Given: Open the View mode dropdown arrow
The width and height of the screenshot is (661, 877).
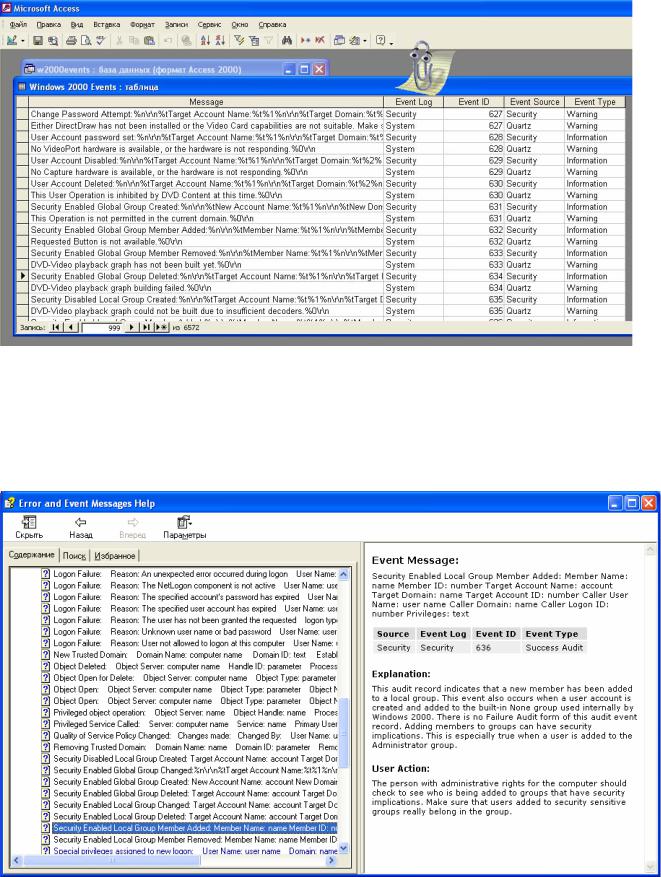Looking at the screenshot, I should pyautogui.click(x=22, y=41).
